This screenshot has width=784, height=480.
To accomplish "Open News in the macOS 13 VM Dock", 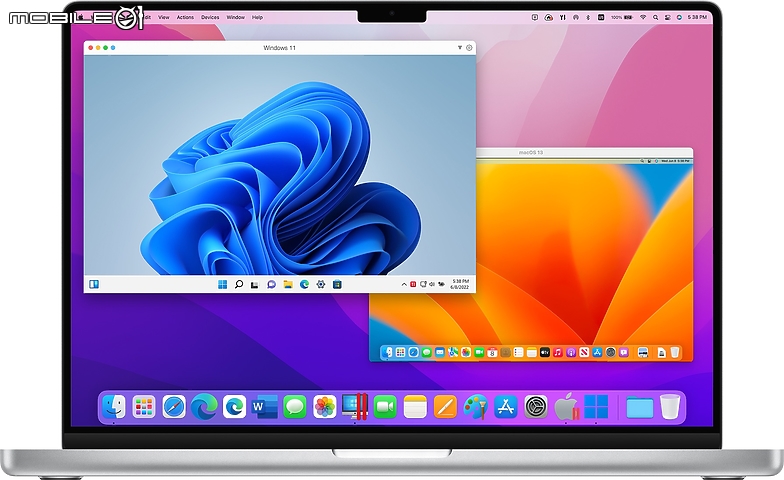I will pyautogui.click(x=584, y=352).
